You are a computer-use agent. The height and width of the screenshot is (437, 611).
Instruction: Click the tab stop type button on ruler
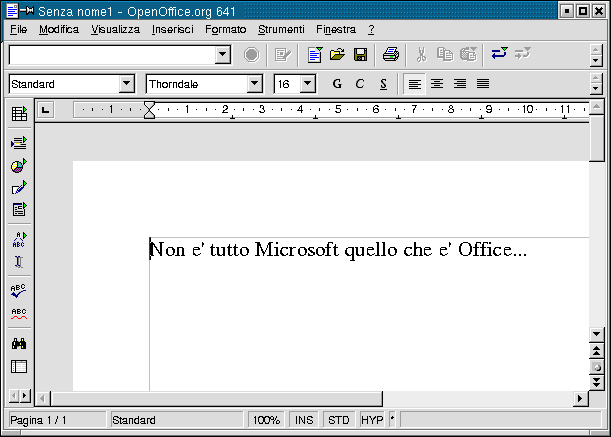(46, 110)
